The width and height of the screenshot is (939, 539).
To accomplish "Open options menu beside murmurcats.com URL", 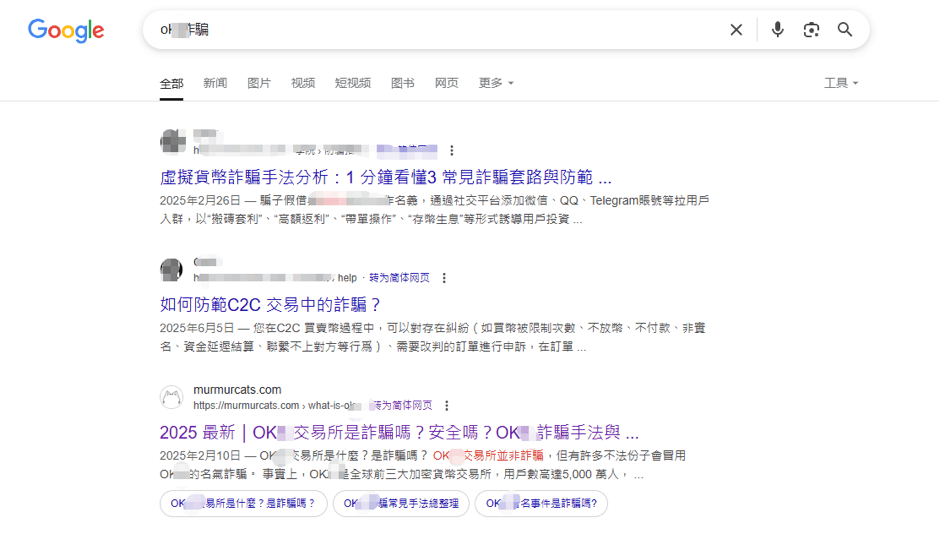I will [446, 405].
